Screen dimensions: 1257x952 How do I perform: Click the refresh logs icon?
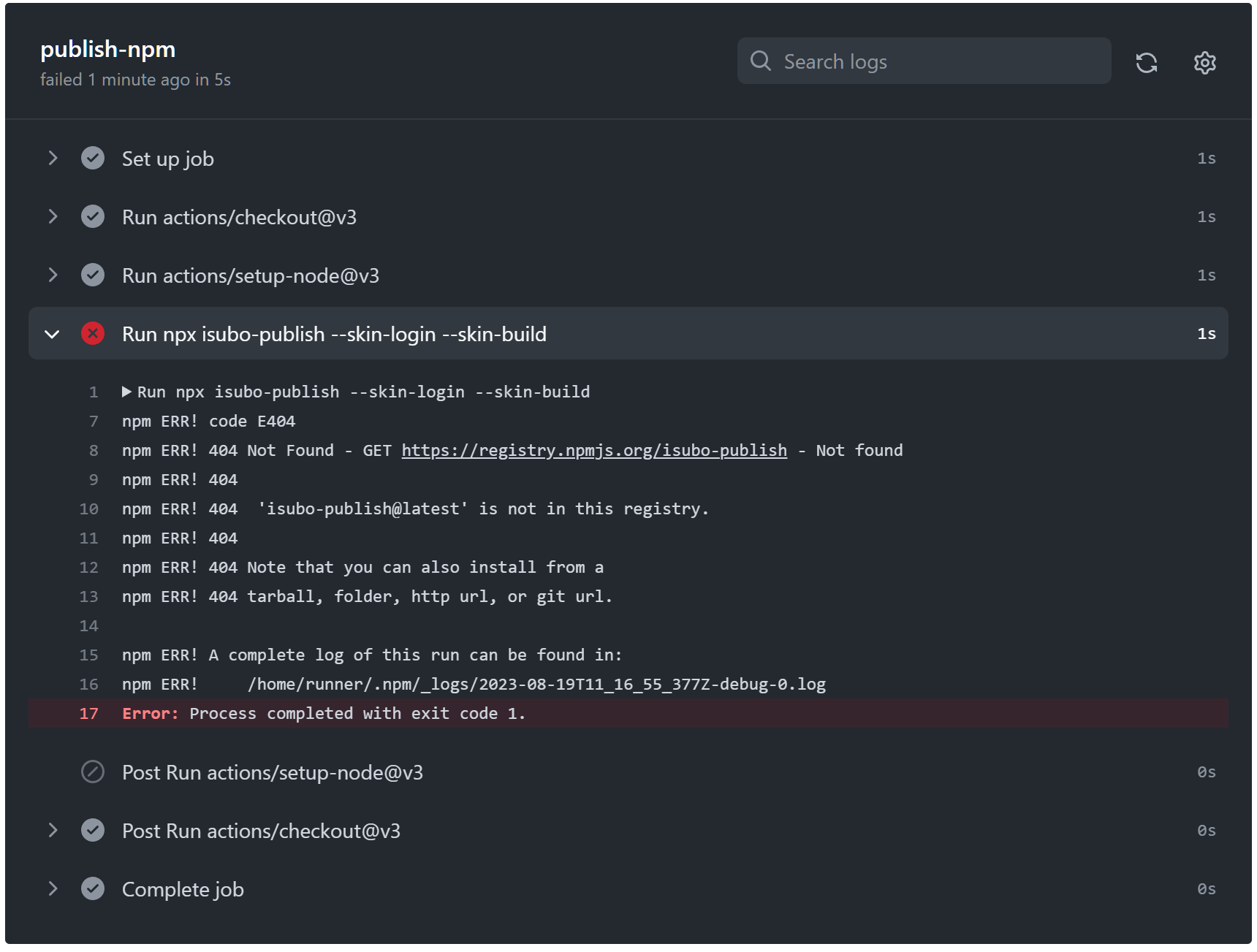point(1147,62)
